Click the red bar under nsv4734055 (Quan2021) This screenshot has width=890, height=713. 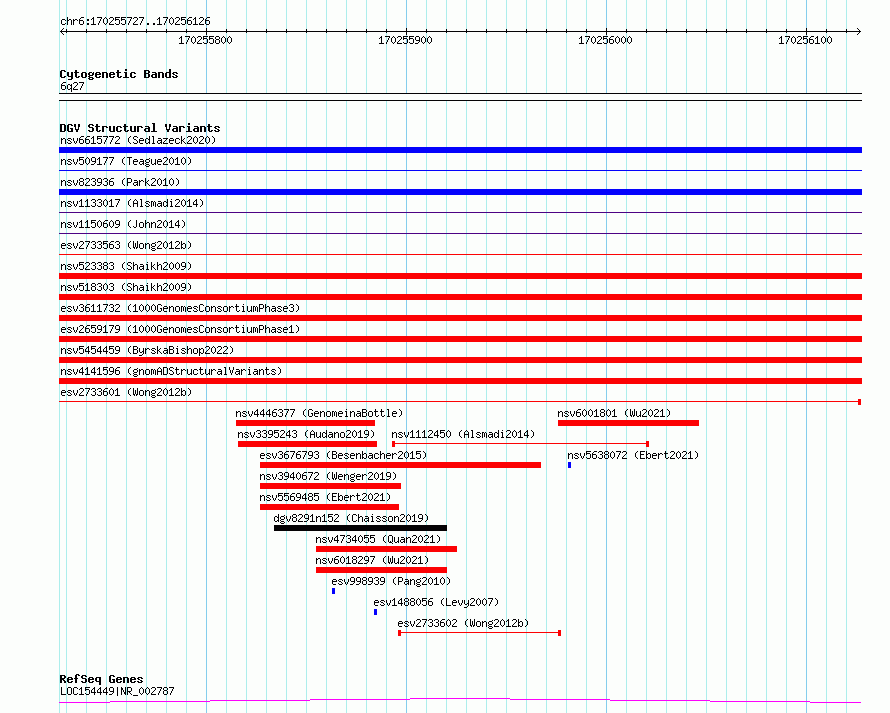click(x=387, y=549)
